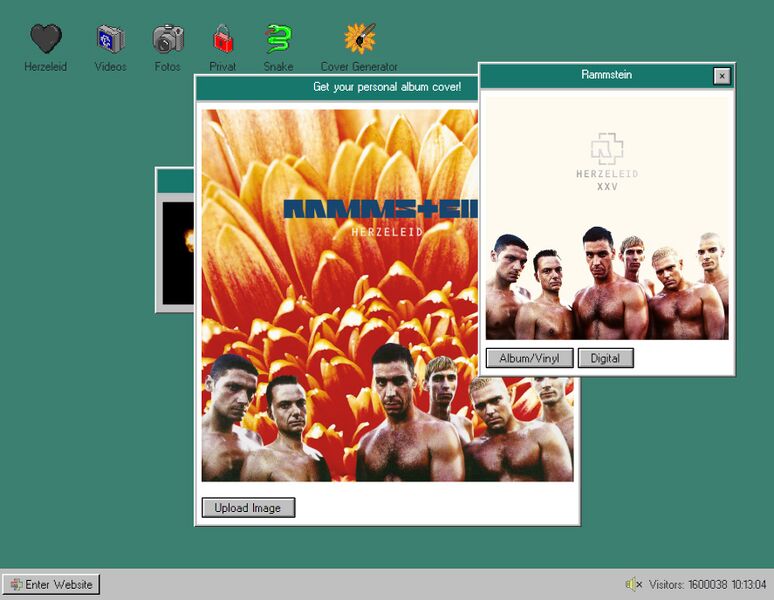Close the Rammstein window
This screenshot has height=600, width=774.
(x=721, y=76)
